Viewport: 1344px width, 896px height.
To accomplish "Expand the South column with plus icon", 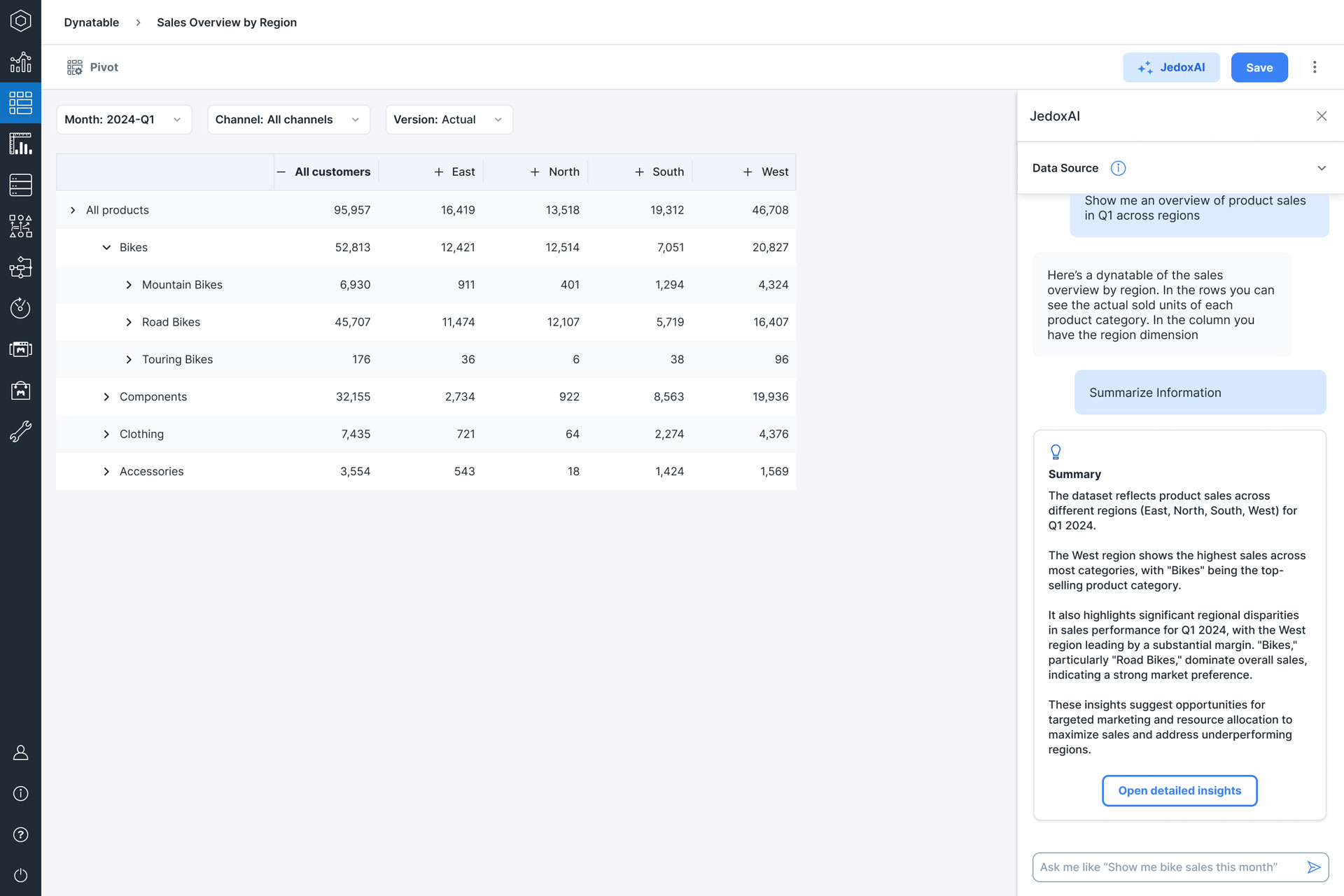I will click(x=639, y=172).
